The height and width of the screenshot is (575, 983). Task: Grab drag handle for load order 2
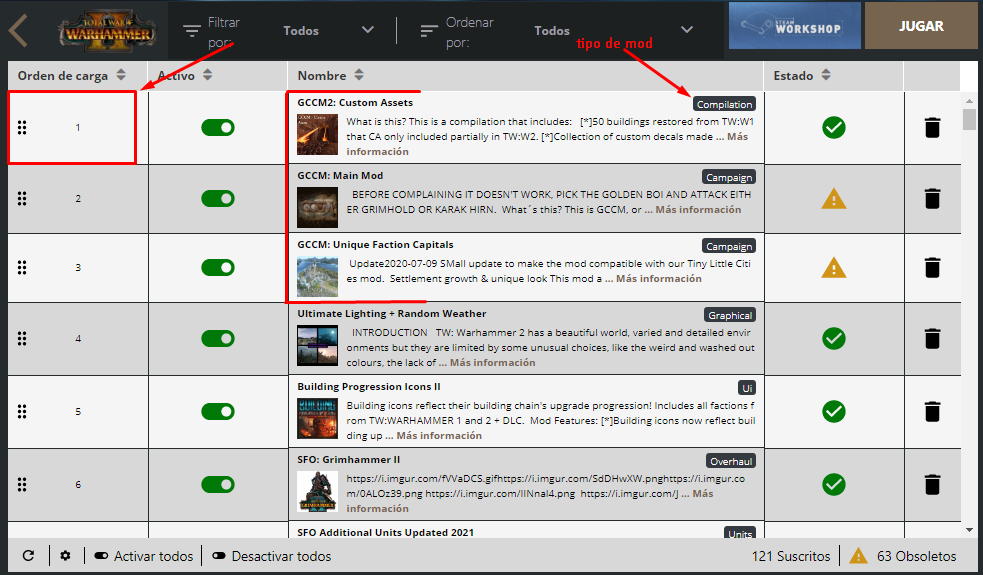pos(22,199)
